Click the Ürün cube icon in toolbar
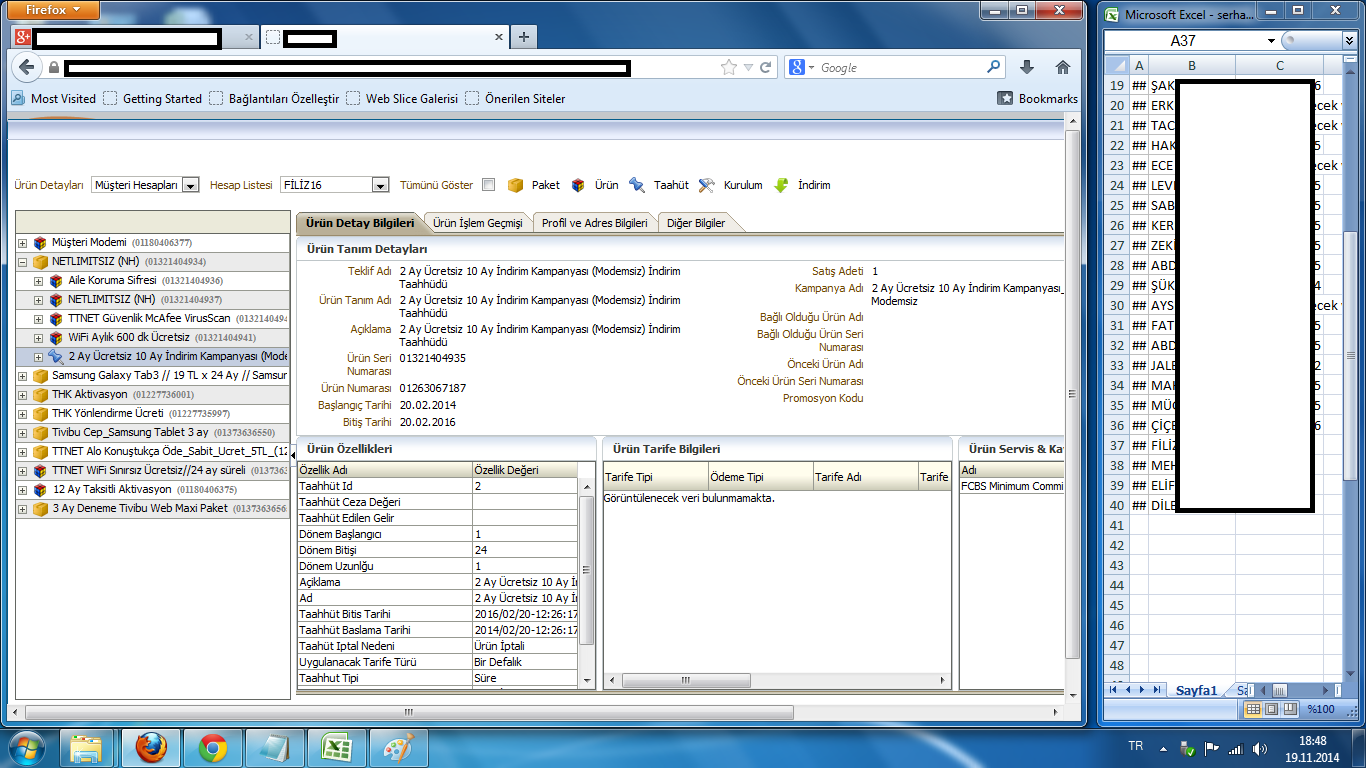This screenshot has width=1366, height=768. (x=579, y=185)
